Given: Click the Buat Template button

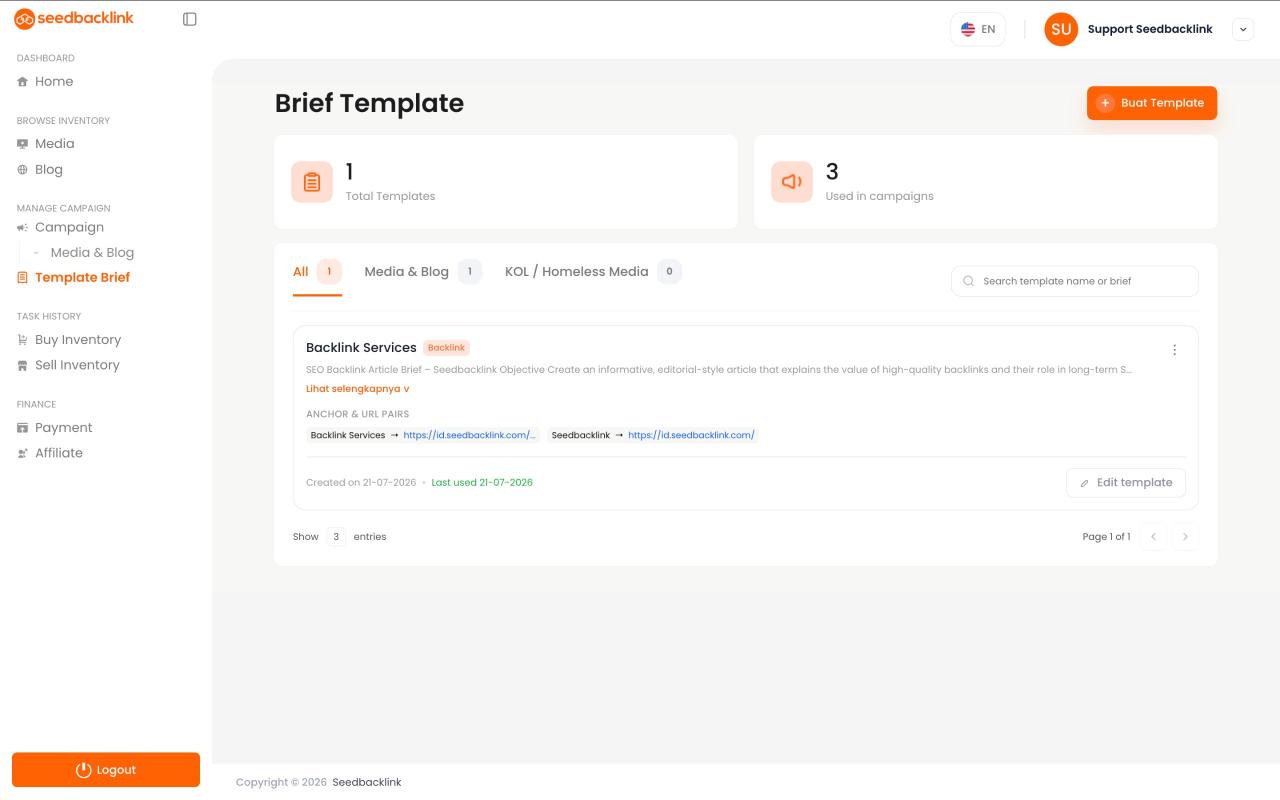Looking at the screenshot, I should pos(1152,103).
